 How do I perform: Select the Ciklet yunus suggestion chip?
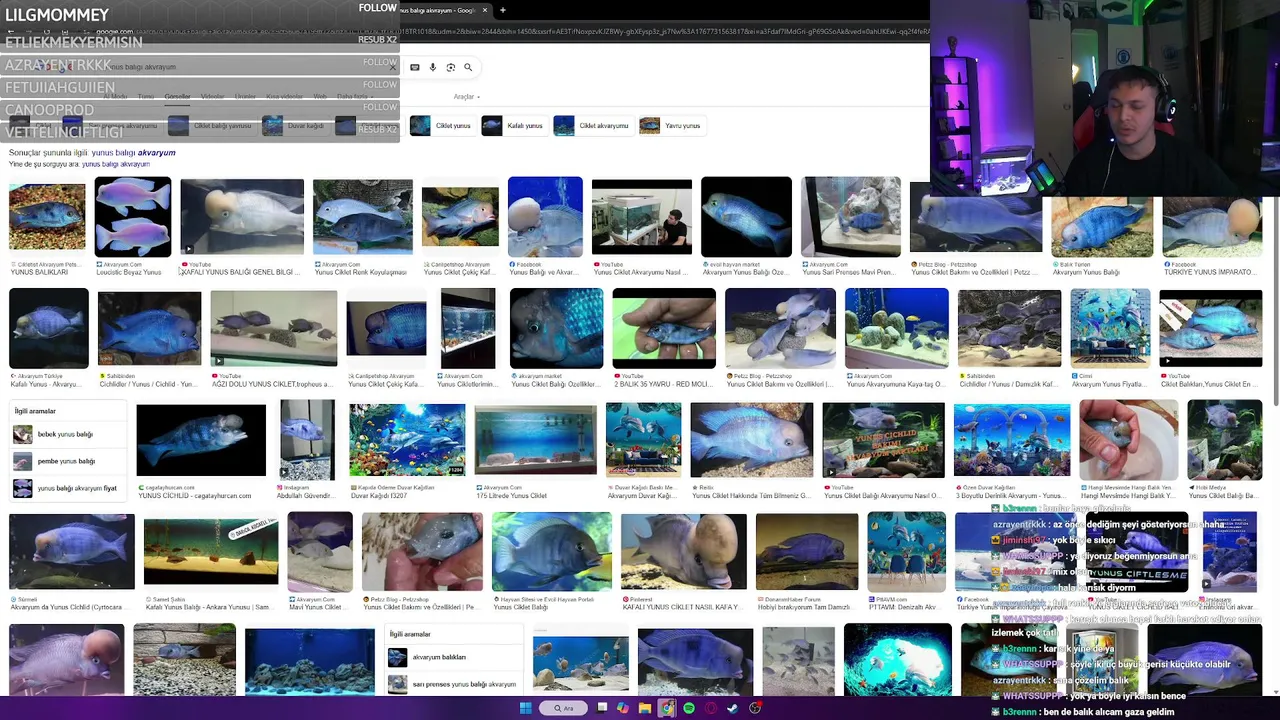tap(441, 125)
